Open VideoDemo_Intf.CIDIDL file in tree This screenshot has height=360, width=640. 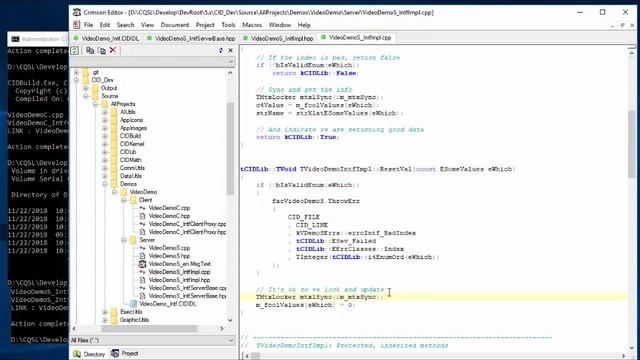click(167, 304)
